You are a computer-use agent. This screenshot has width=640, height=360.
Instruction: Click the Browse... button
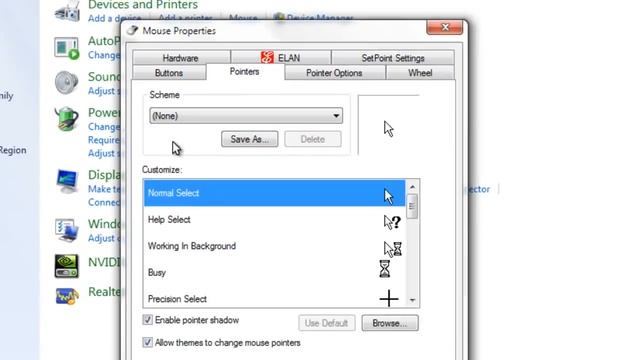[x=390, y=323]
